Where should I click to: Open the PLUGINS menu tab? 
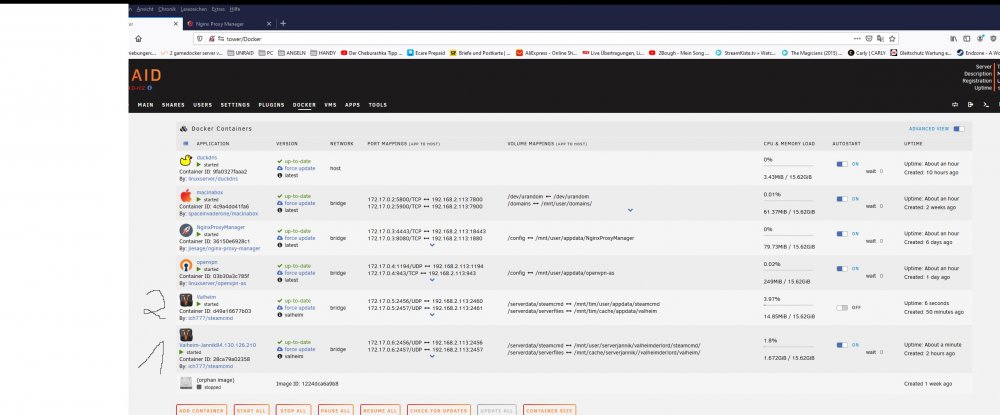coord(272,105)
